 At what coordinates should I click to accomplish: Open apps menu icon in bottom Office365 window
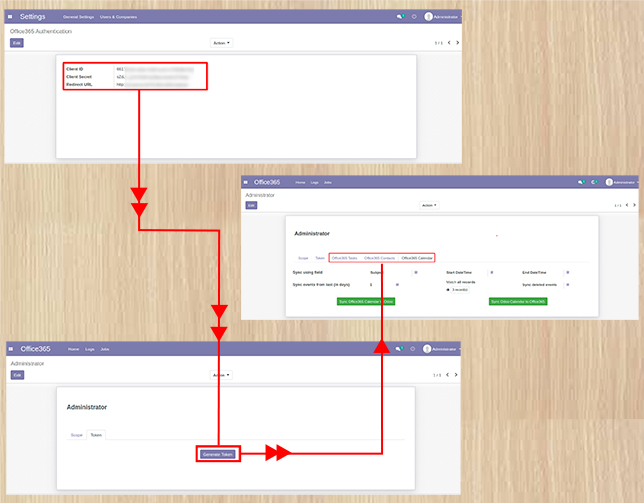tap(11, 349)
